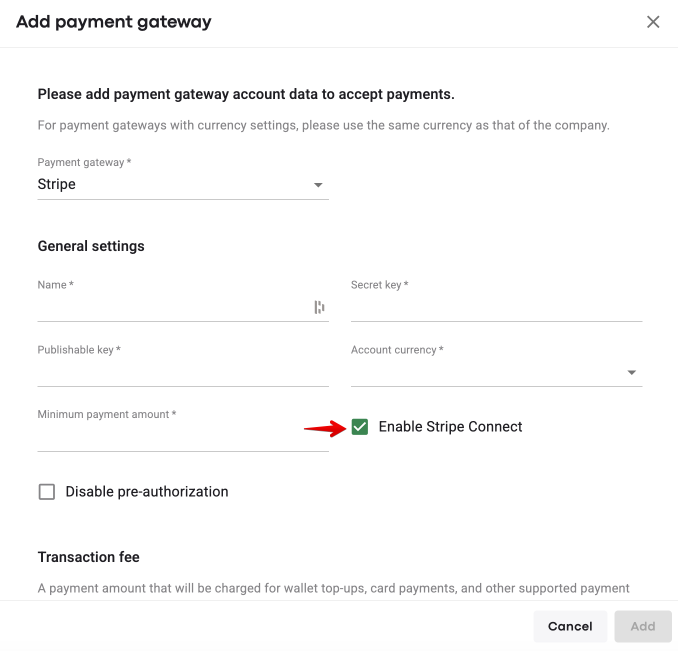678x651 pixels.
Task: Click the General settings heading
Action: (x=91, y=246)
